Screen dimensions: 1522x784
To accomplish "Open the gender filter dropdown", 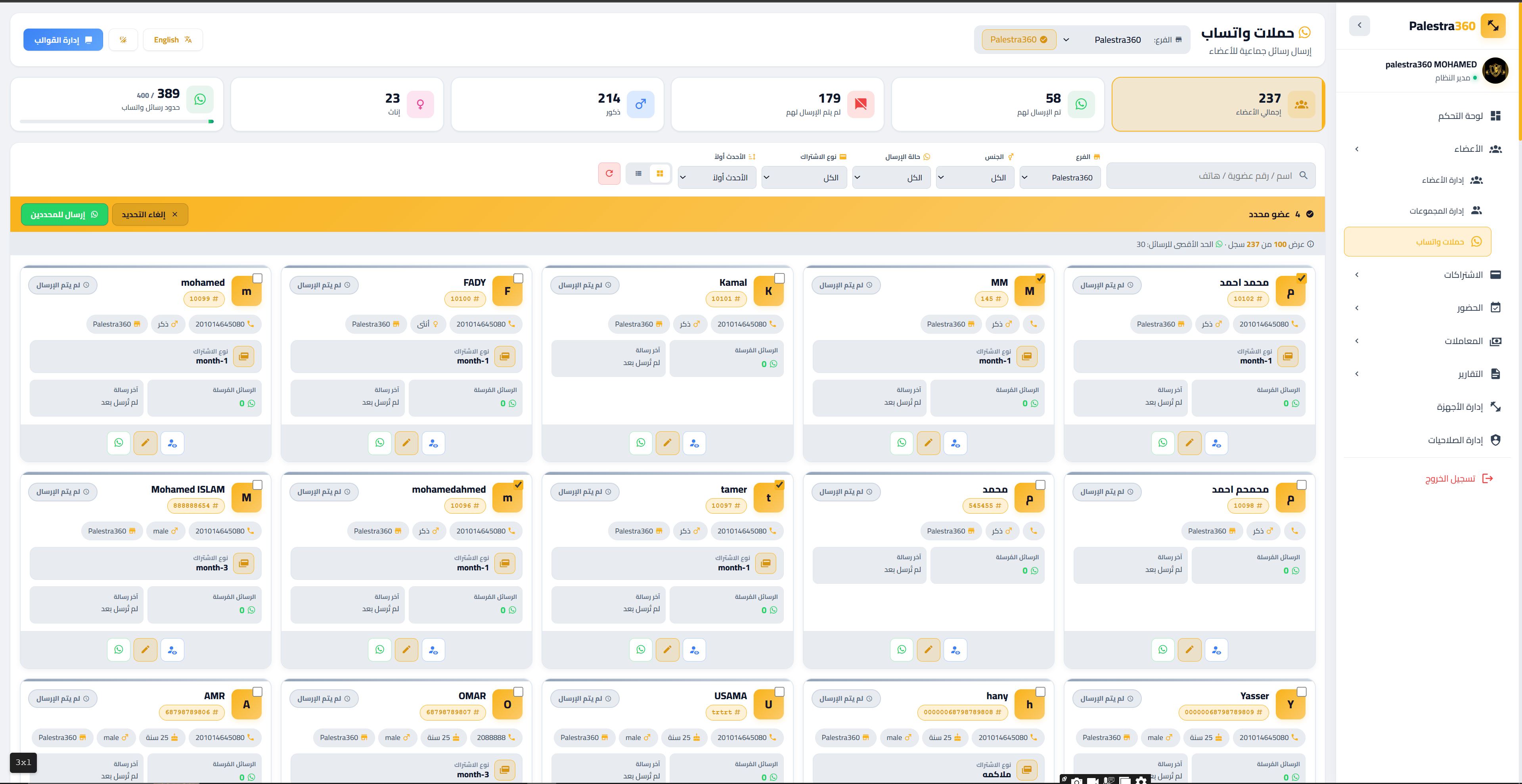I will (975, 177).
